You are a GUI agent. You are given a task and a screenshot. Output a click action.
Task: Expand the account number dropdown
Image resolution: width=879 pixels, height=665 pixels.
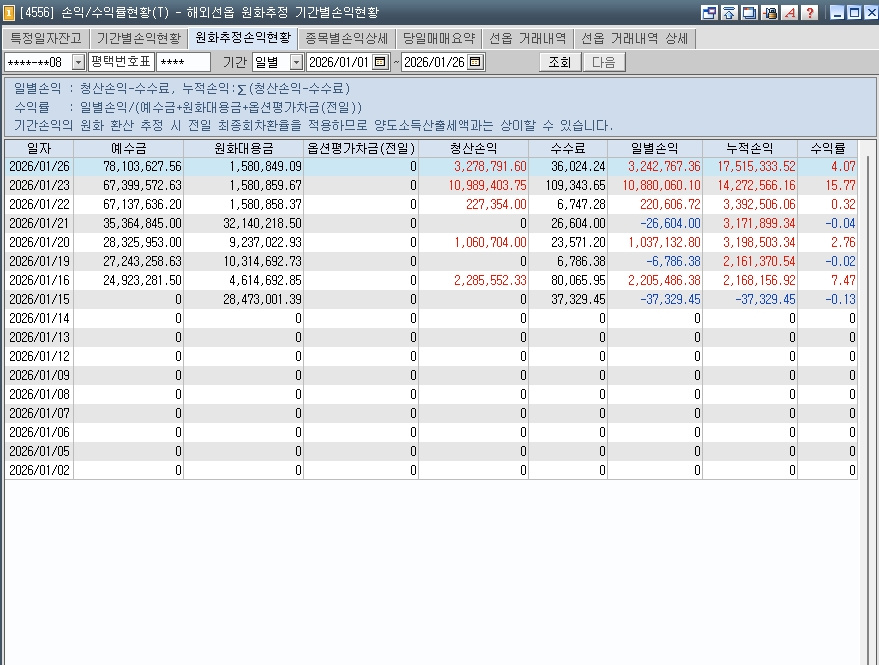[x=78, y=62]
